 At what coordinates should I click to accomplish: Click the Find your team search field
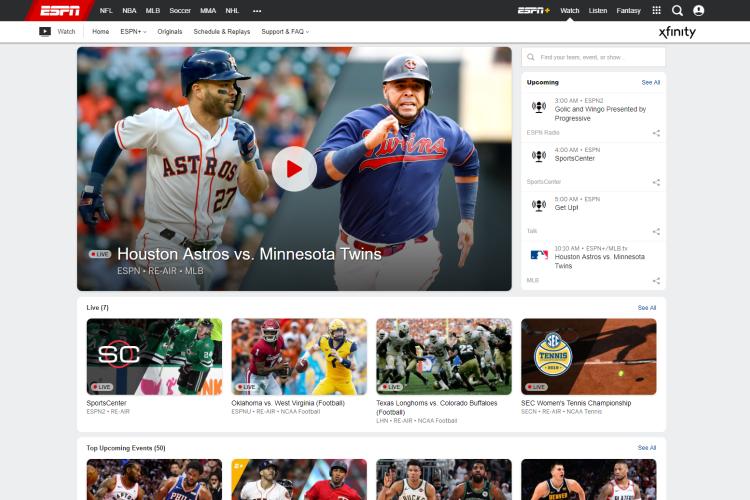[x=593, y=57]
